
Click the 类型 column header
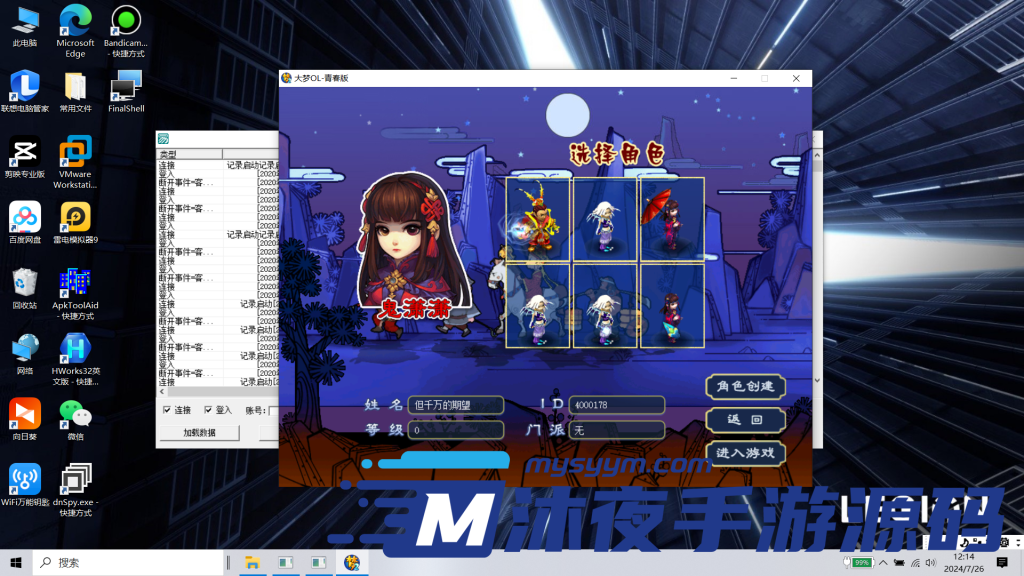pyautogui.click(x=188, y=155)
